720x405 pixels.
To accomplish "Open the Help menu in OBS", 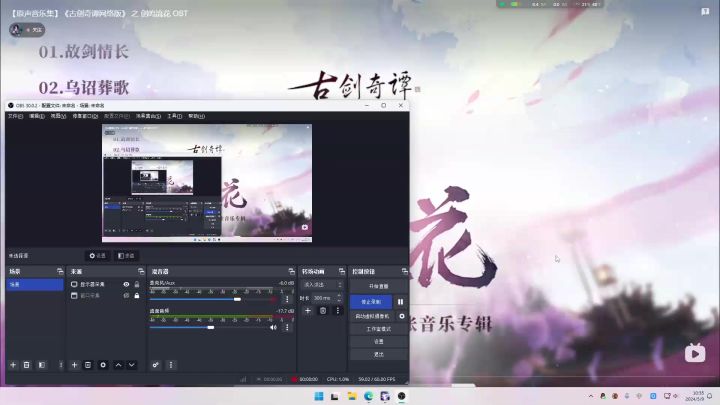I will coord(197,116).
